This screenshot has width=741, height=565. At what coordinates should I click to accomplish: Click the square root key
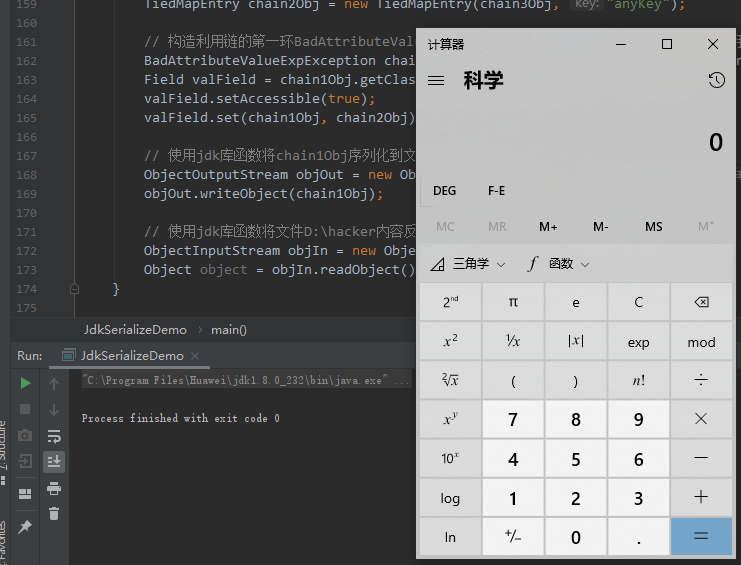point(450,380)
